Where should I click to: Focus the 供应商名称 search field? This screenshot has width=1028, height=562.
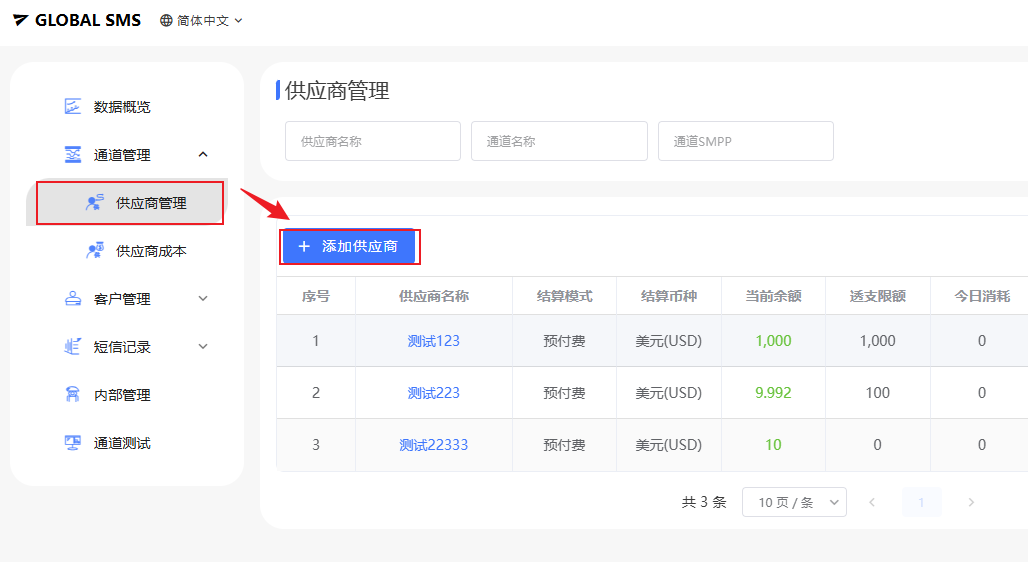[x=372, y=141]
